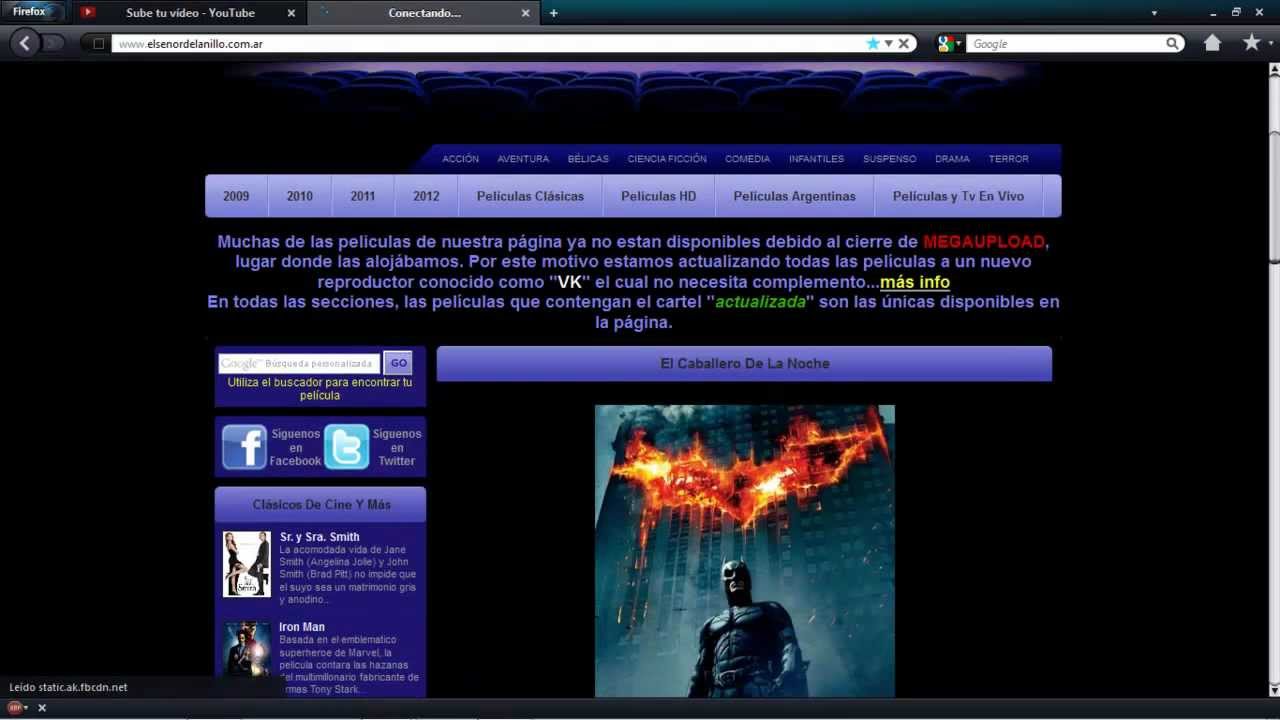Go to the browser home page icon
The image size is (1280, 720).
[1212, 43]
